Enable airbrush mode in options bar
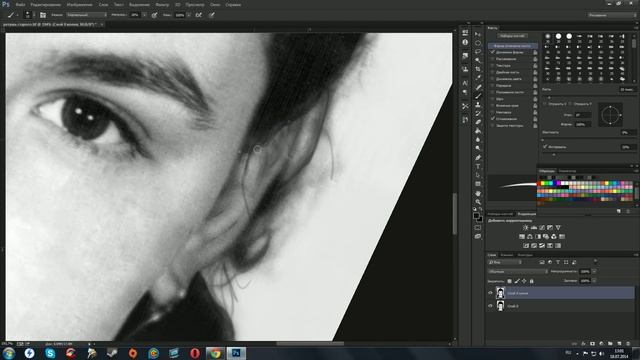This screenshot has width=640, height=360. [199, 15]
